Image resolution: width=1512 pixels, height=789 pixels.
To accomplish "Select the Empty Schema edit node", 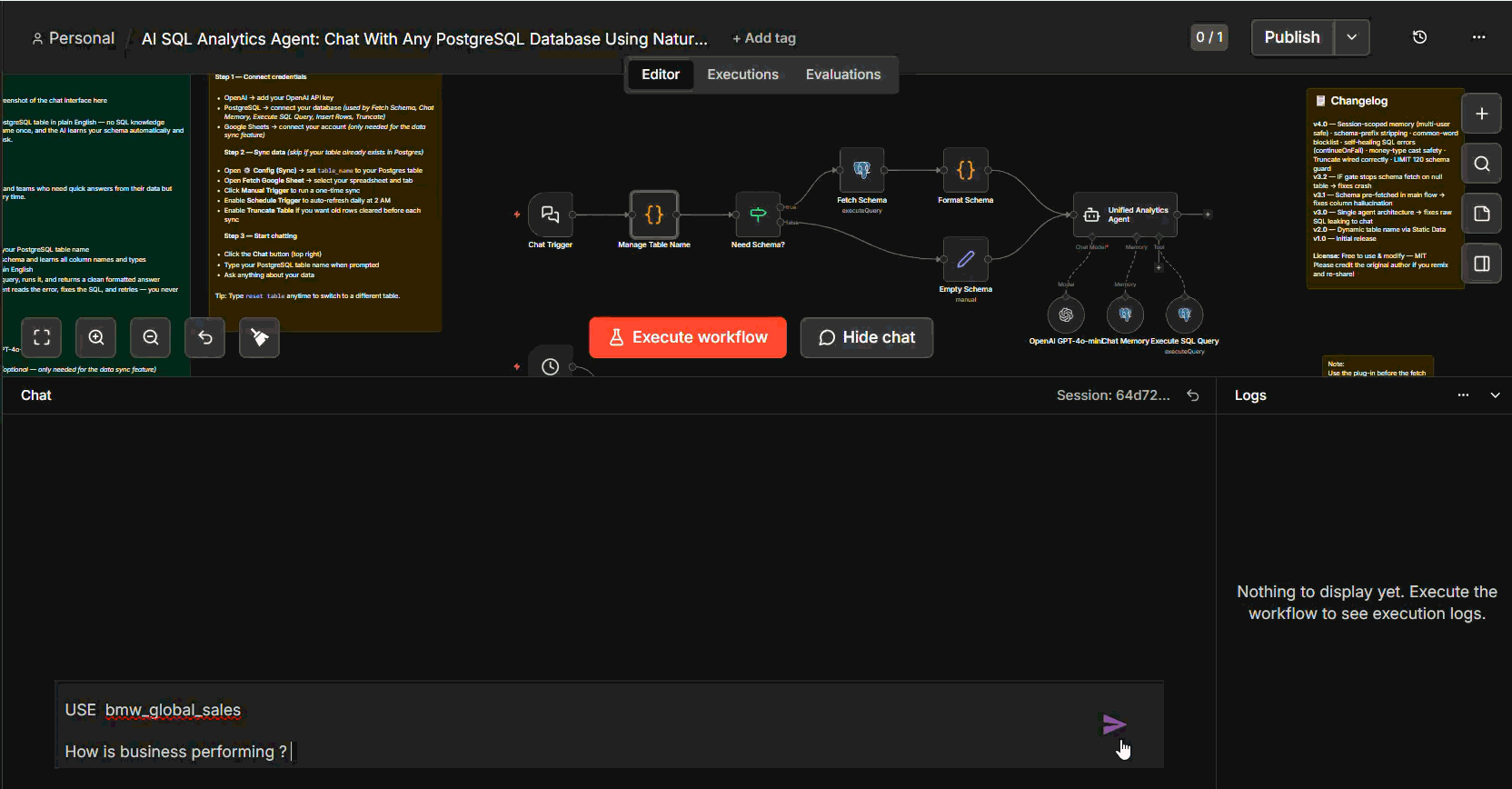I will (x=965, y=259).
